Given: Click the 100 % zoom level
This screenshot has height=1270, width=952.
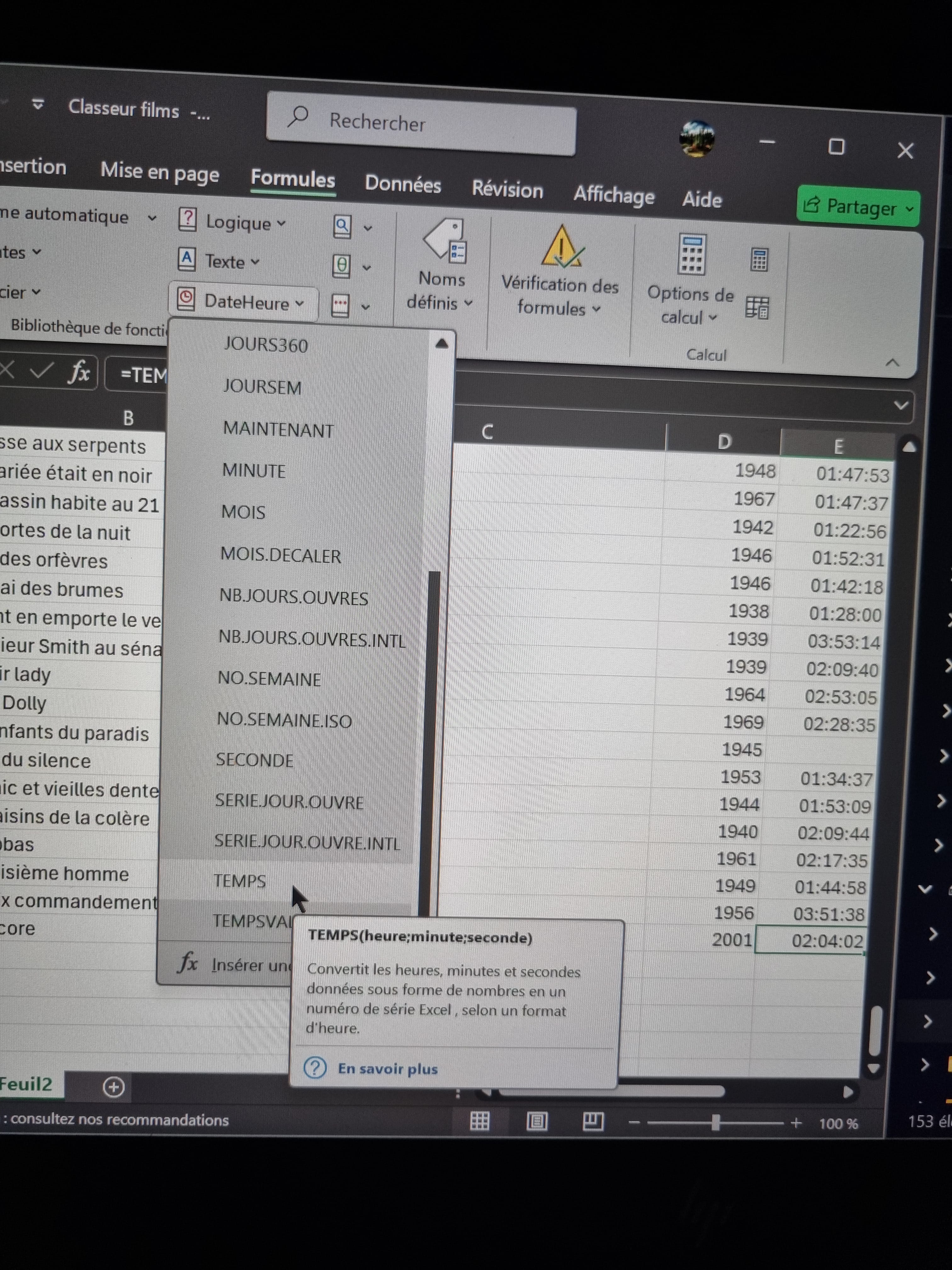Looking at the screenshot, I should (838, 1124).
